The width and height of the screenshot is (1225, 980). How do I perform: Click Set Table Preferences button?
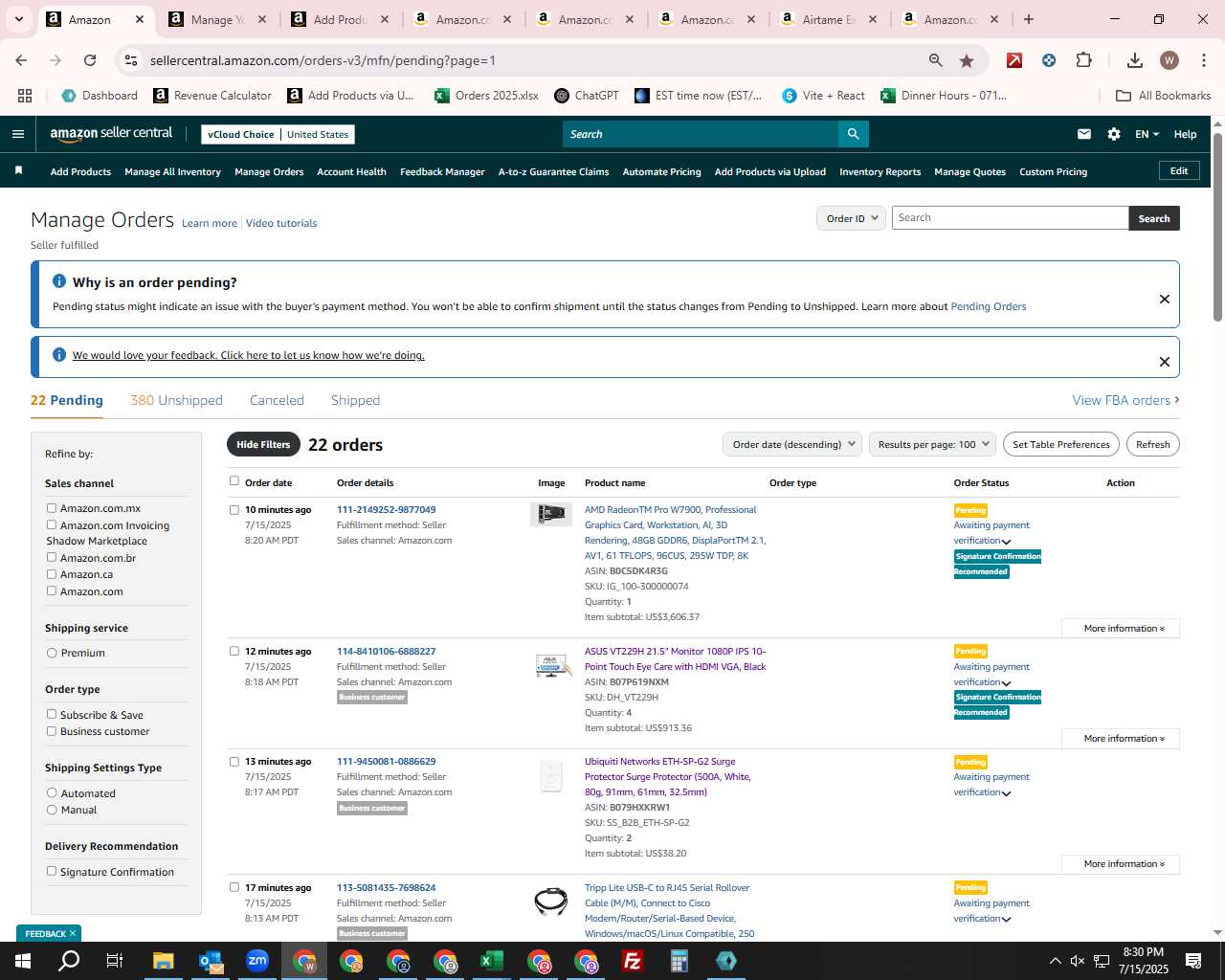click(1060, 444)
